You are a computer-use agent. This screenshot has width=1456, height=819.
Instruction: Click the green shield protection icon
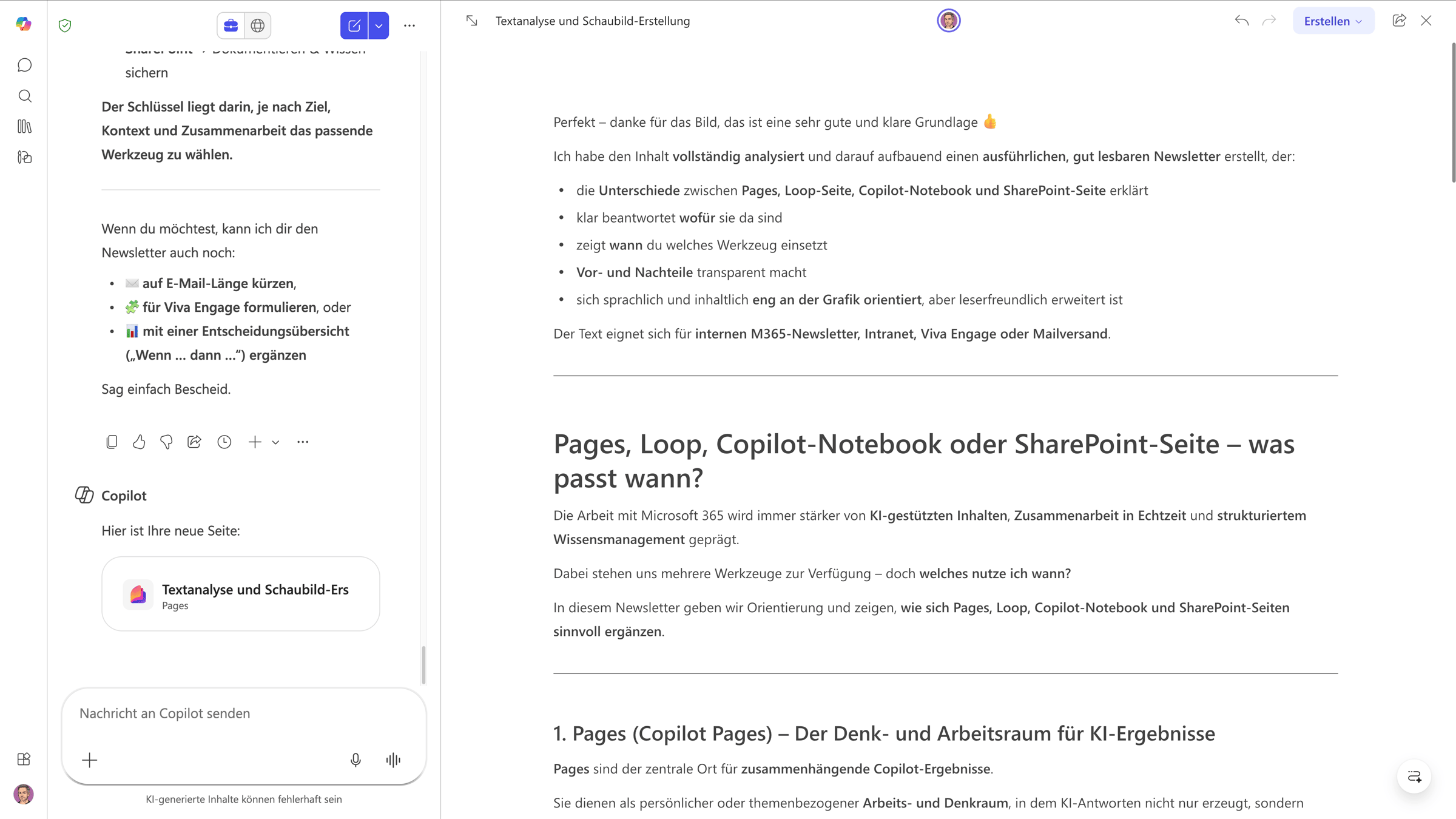tap(65, 25)
